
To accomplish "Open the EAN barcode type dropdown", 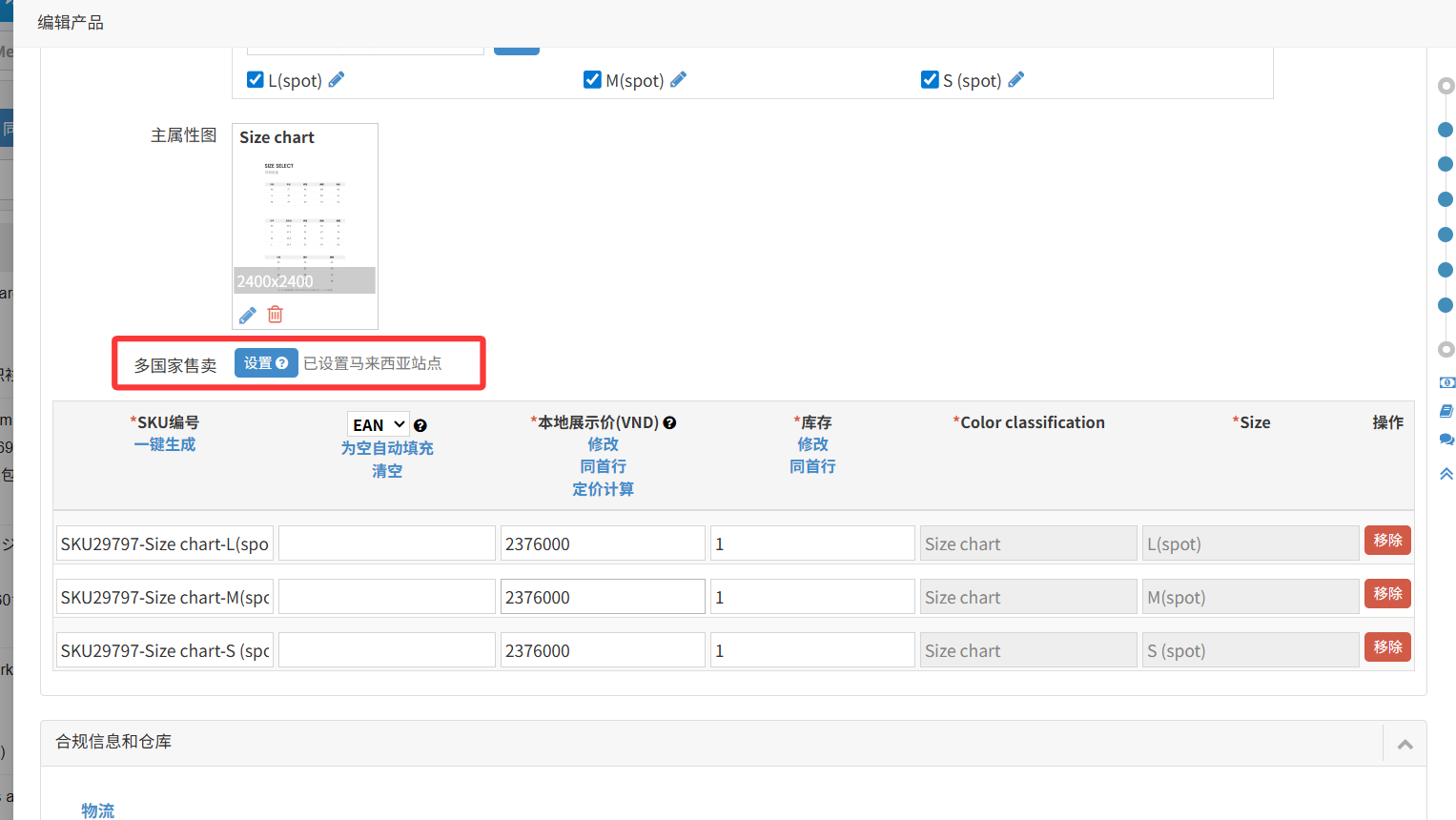I will [378, 425].
